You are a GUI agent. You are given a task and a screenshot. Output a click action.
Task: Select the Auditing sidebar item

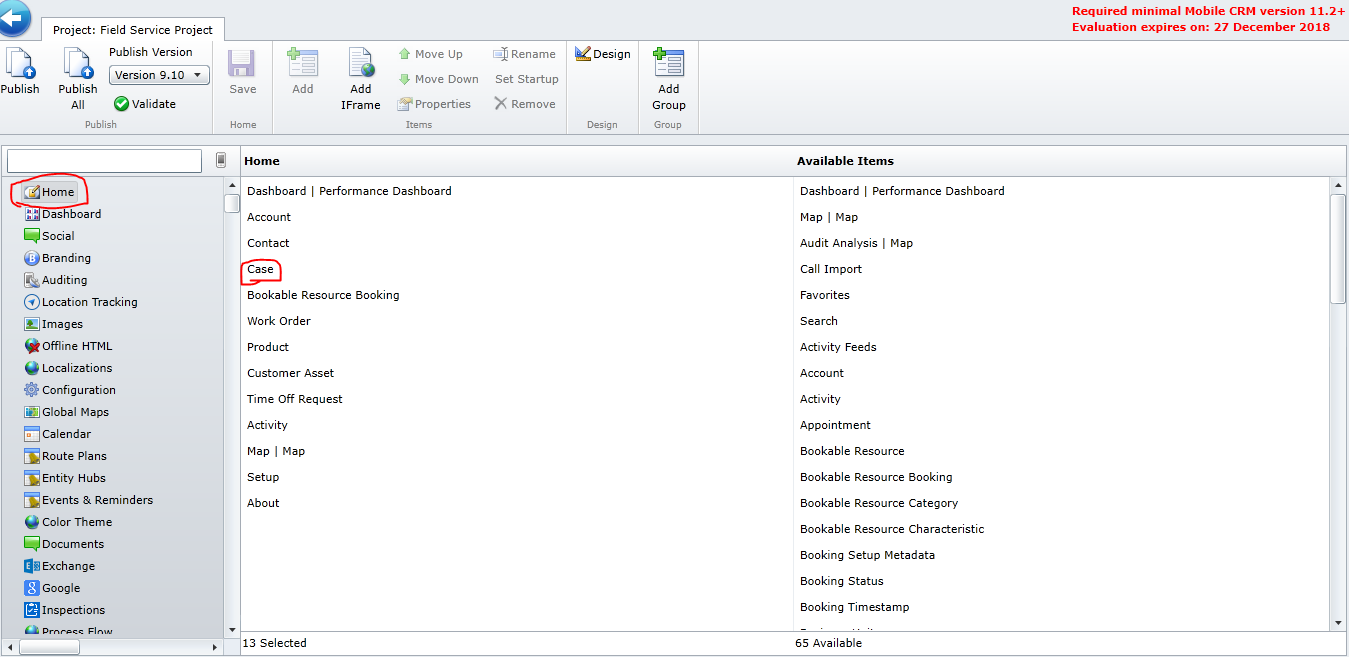click(65, 279)
